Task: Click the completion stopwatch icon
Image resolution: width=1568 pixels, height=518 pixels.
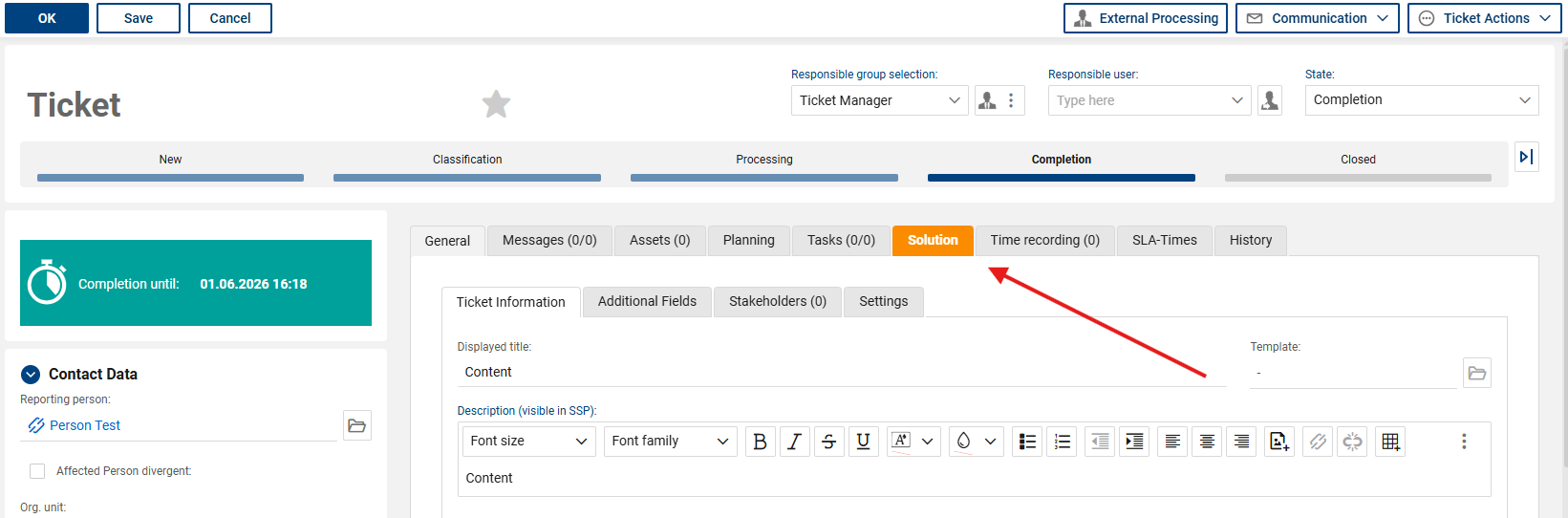Action: (47, 283)
